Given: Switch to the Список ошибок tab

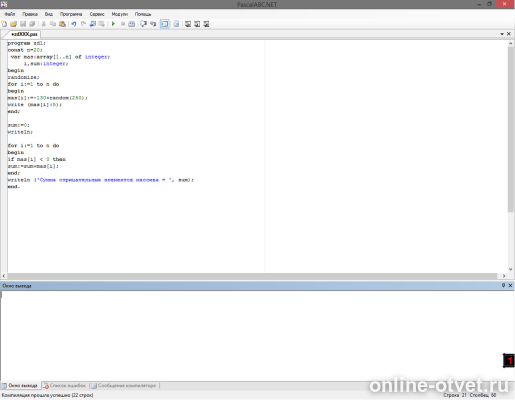Looking at the screenshot, I should pyautogui.click(x=65, y=386).
